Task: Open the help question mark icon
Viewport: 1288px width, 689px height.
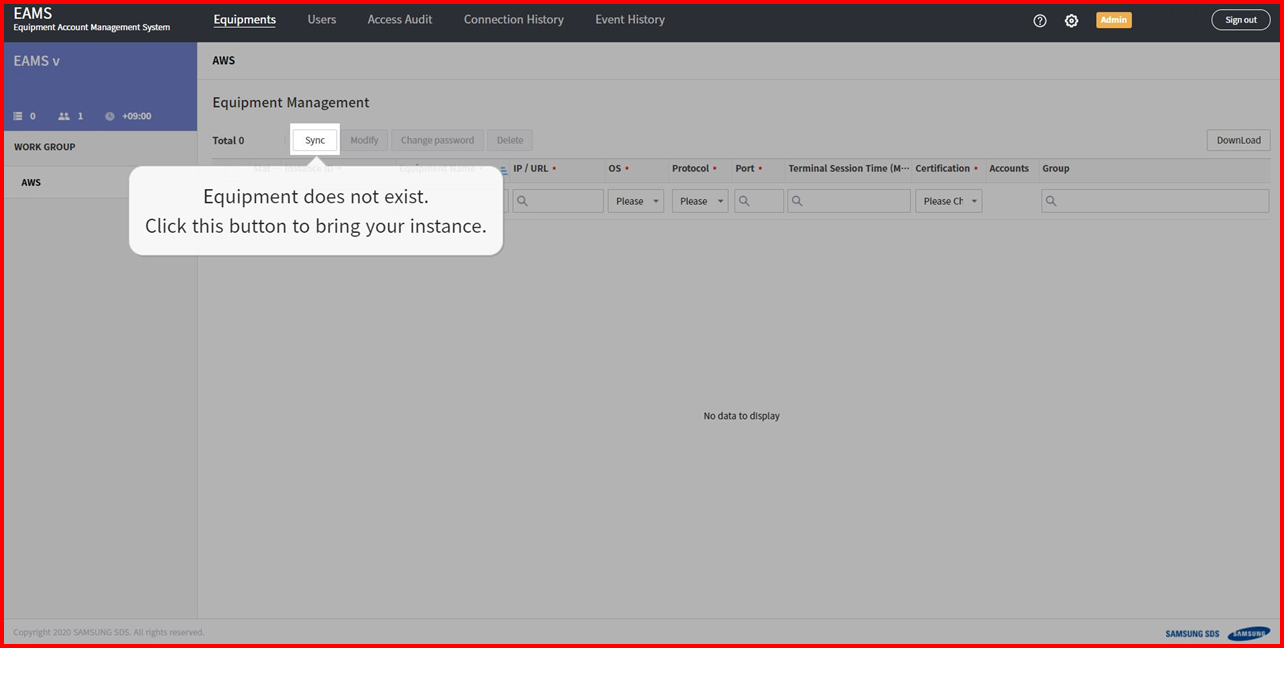Action: pos(1040,20)
